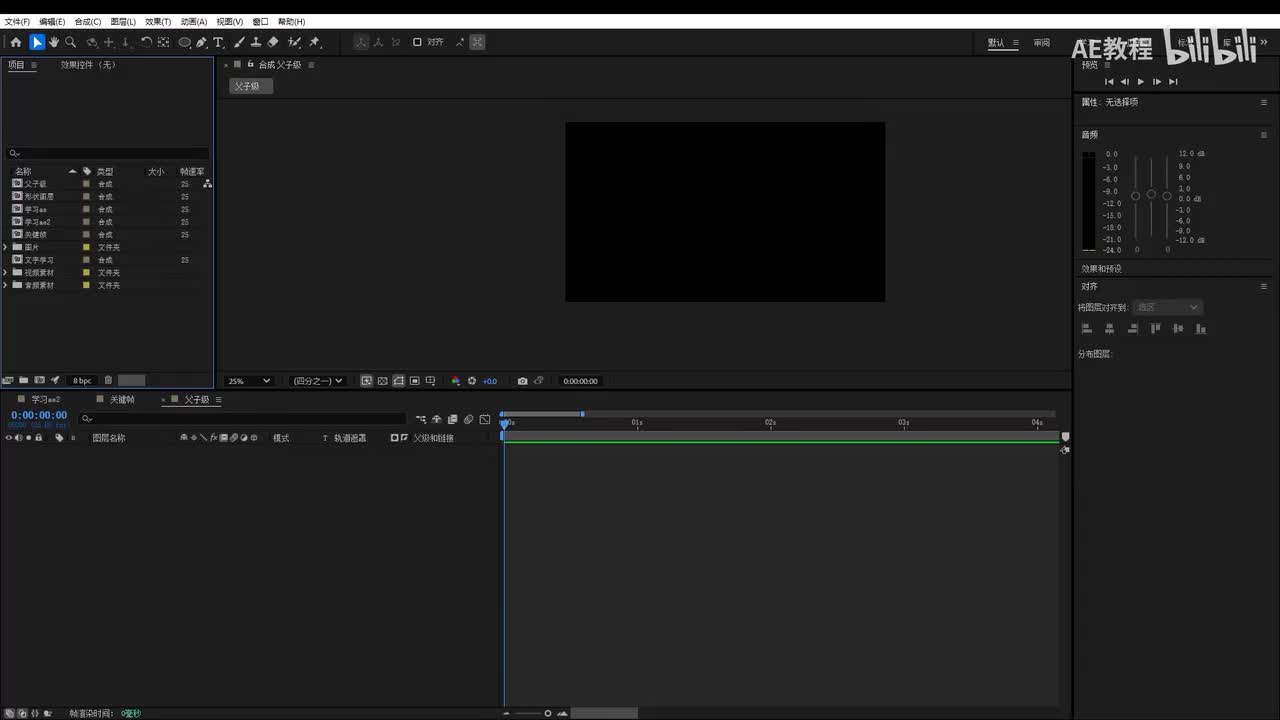The height and width of the screenshot is (720, 1280).
Task: Click the frame blending icon in timeline header
Action: 452,419
